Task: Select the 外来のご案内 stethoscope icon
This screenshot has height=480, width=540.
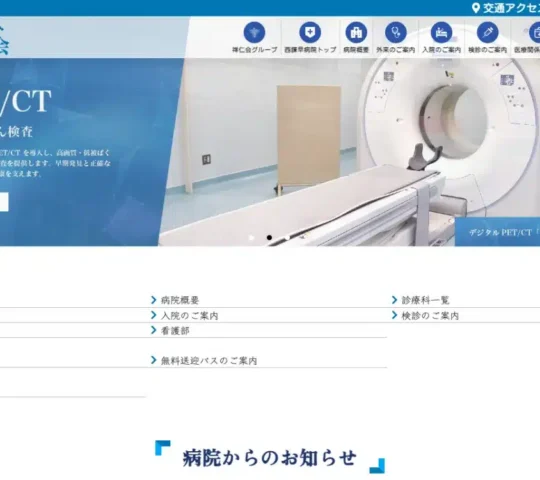Action: point(396,32)
